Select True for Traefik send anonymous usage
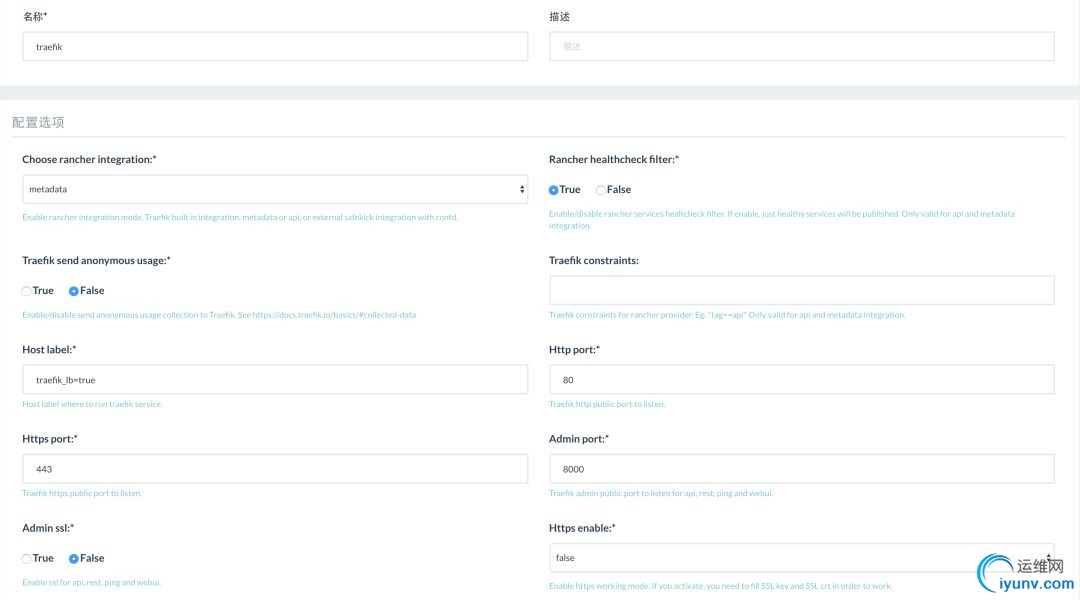1080x600 pixels. pos(26,291)
